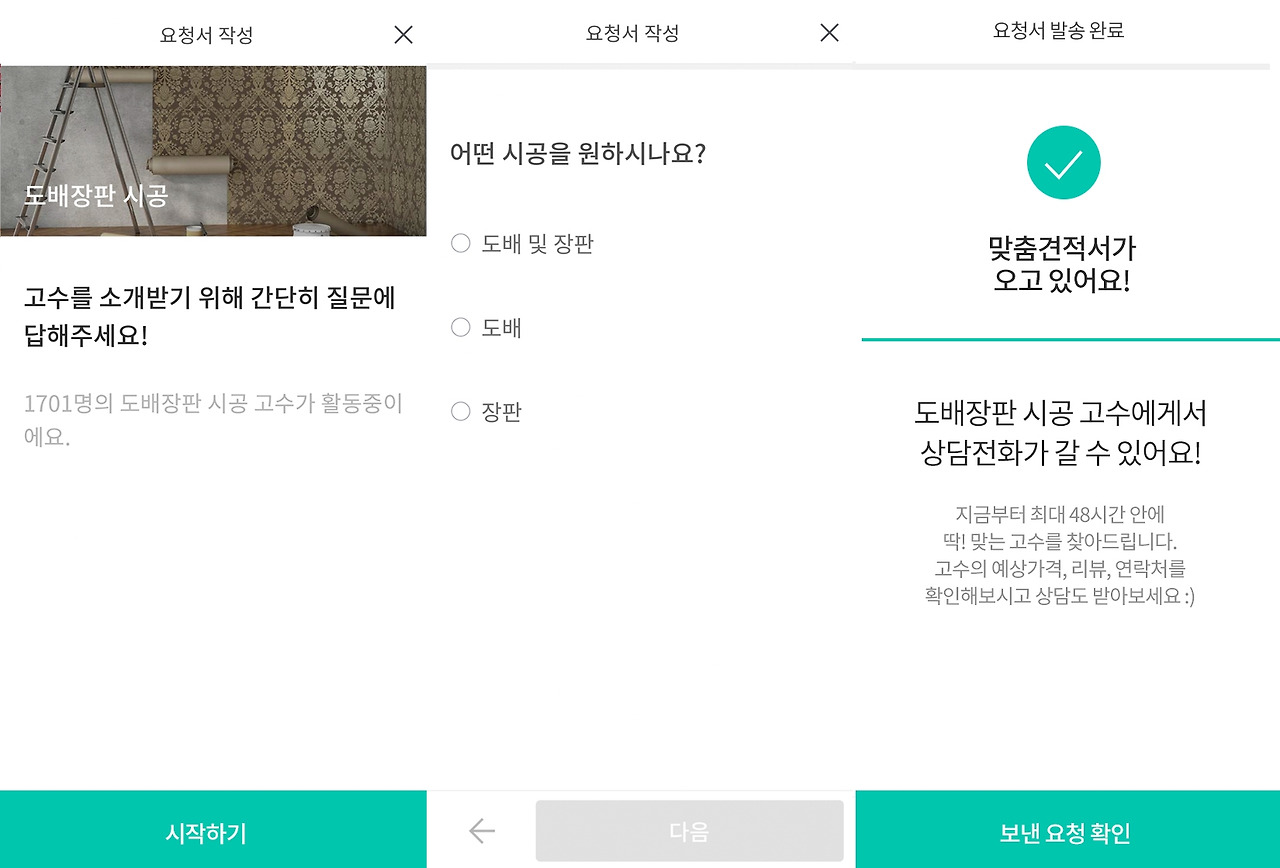Click the green checkmark success icon
This screenshot has height=868, width=1280.
click(x=1062, y=161)
